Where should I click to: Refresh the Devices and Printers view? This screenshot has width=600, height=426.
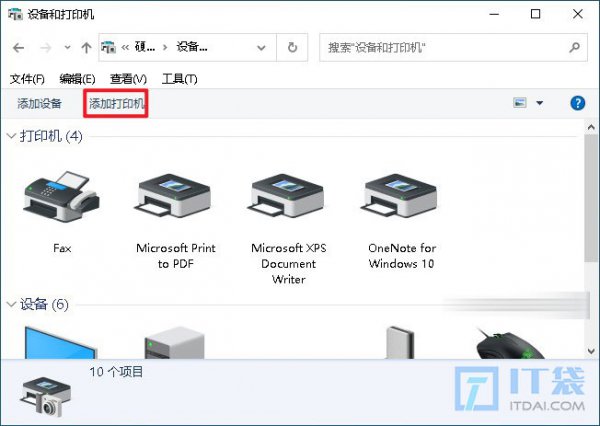(x=292, y=47)
